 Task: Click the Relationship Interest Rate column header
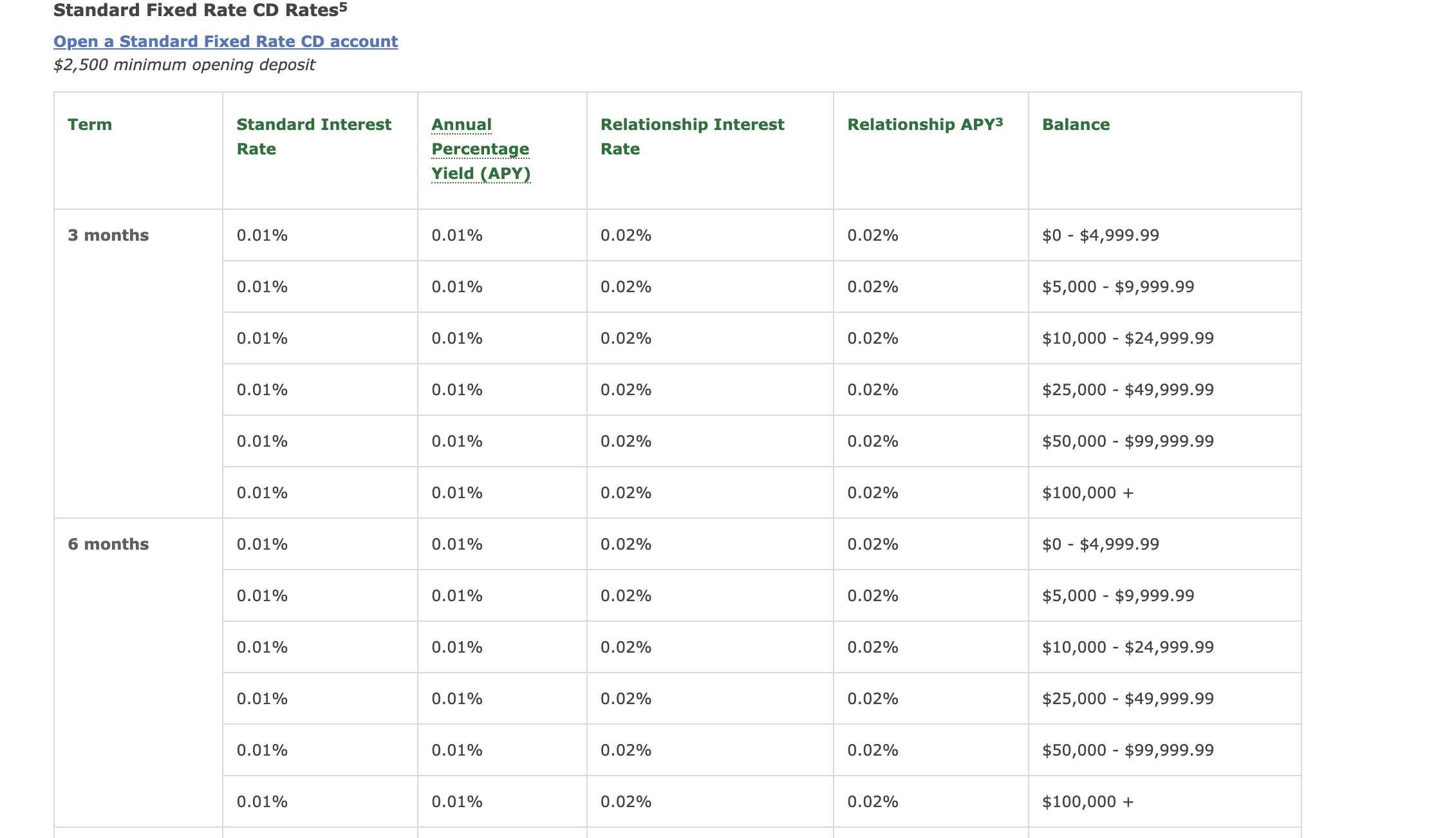(x=692, y=136)
